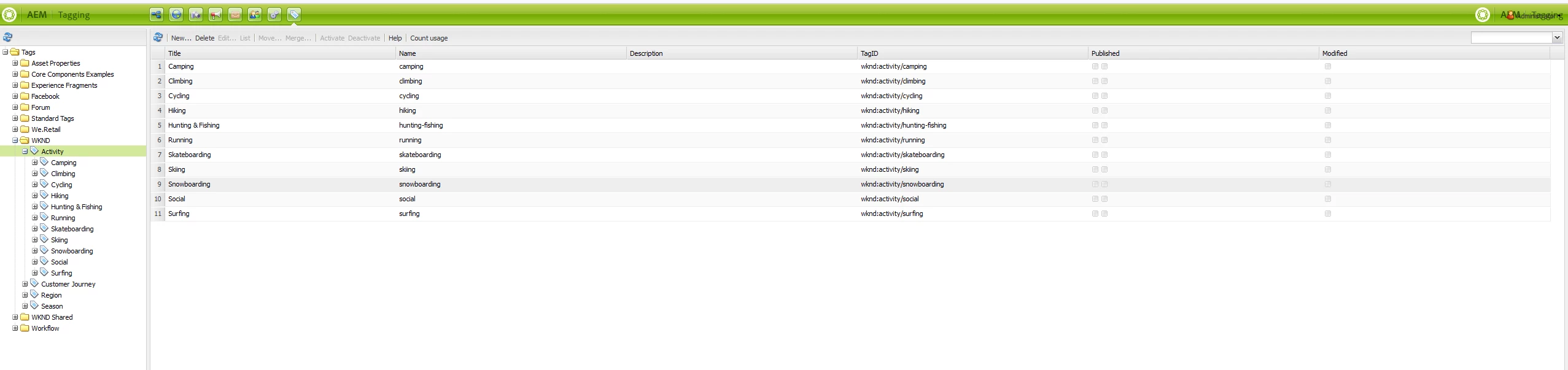The height and width of the screenshot is (370, 1568).
Task: Sort by the TagID column header
Action: click(972, 53)
